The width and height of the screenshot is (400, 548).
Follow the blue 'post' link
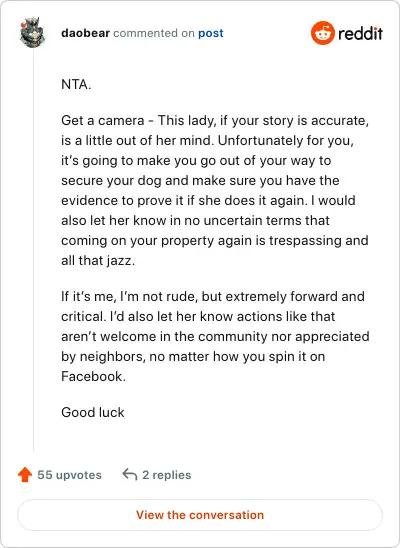click(x=211, y=34)
